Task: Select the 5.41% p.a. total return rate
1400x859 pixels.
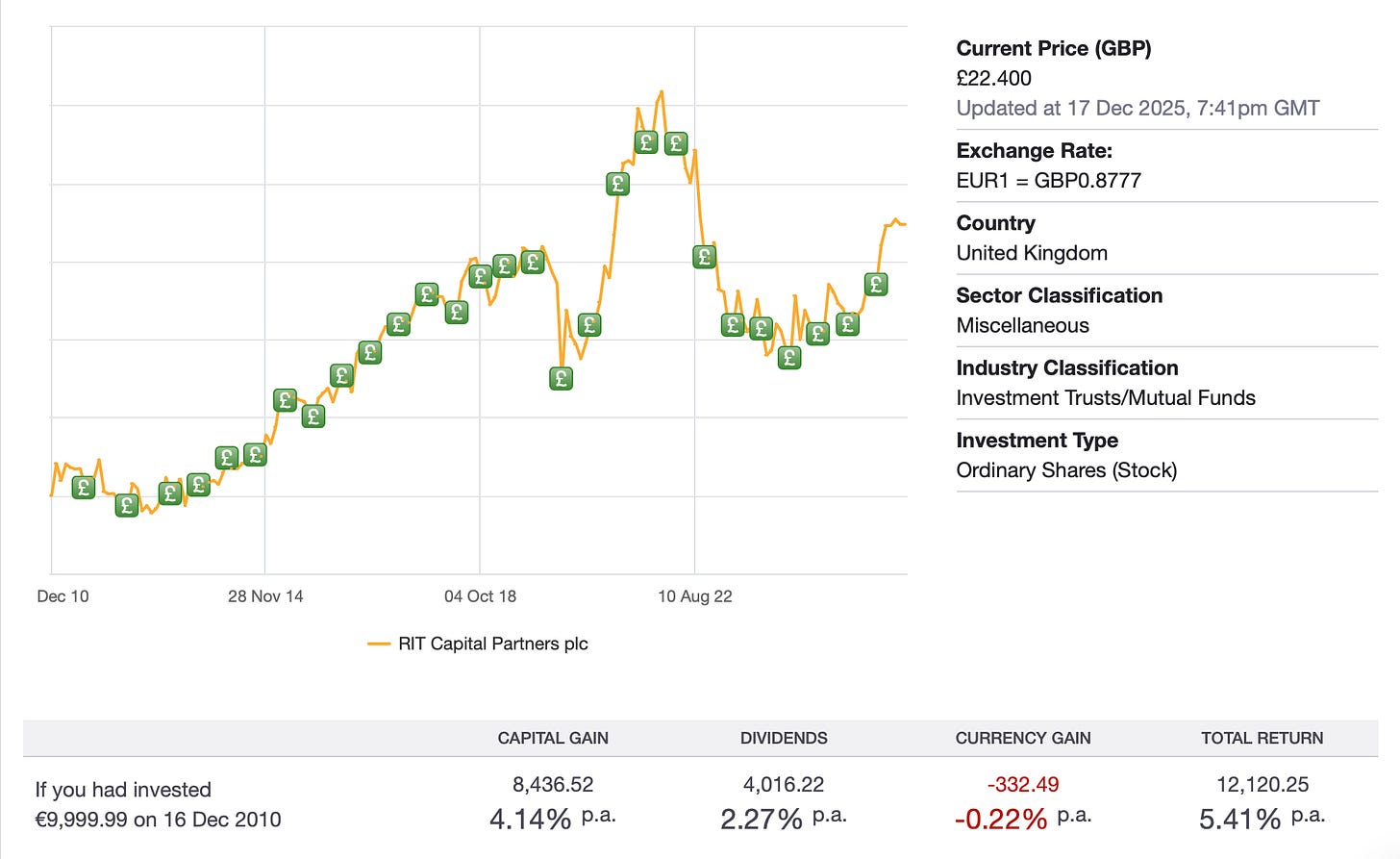Action: [x=1262, y=819]
